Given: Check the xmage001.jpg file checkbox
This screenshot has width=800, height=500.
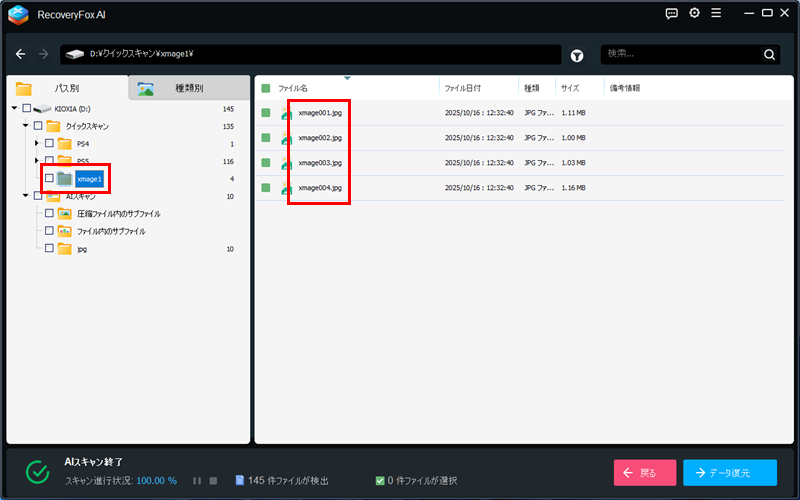Looking at the screenshot, I should [266, 113].
